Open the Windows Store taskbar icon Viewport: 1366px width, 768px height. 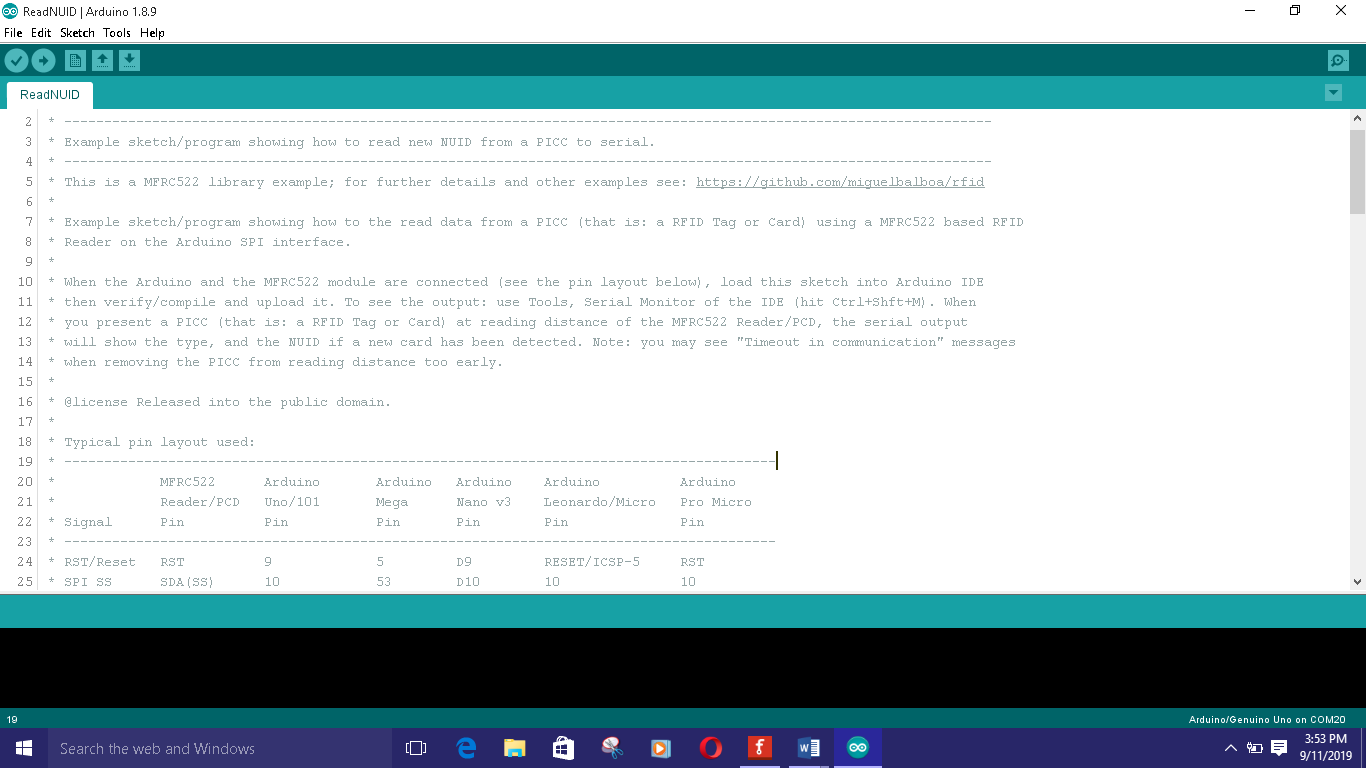click(563, 748)
